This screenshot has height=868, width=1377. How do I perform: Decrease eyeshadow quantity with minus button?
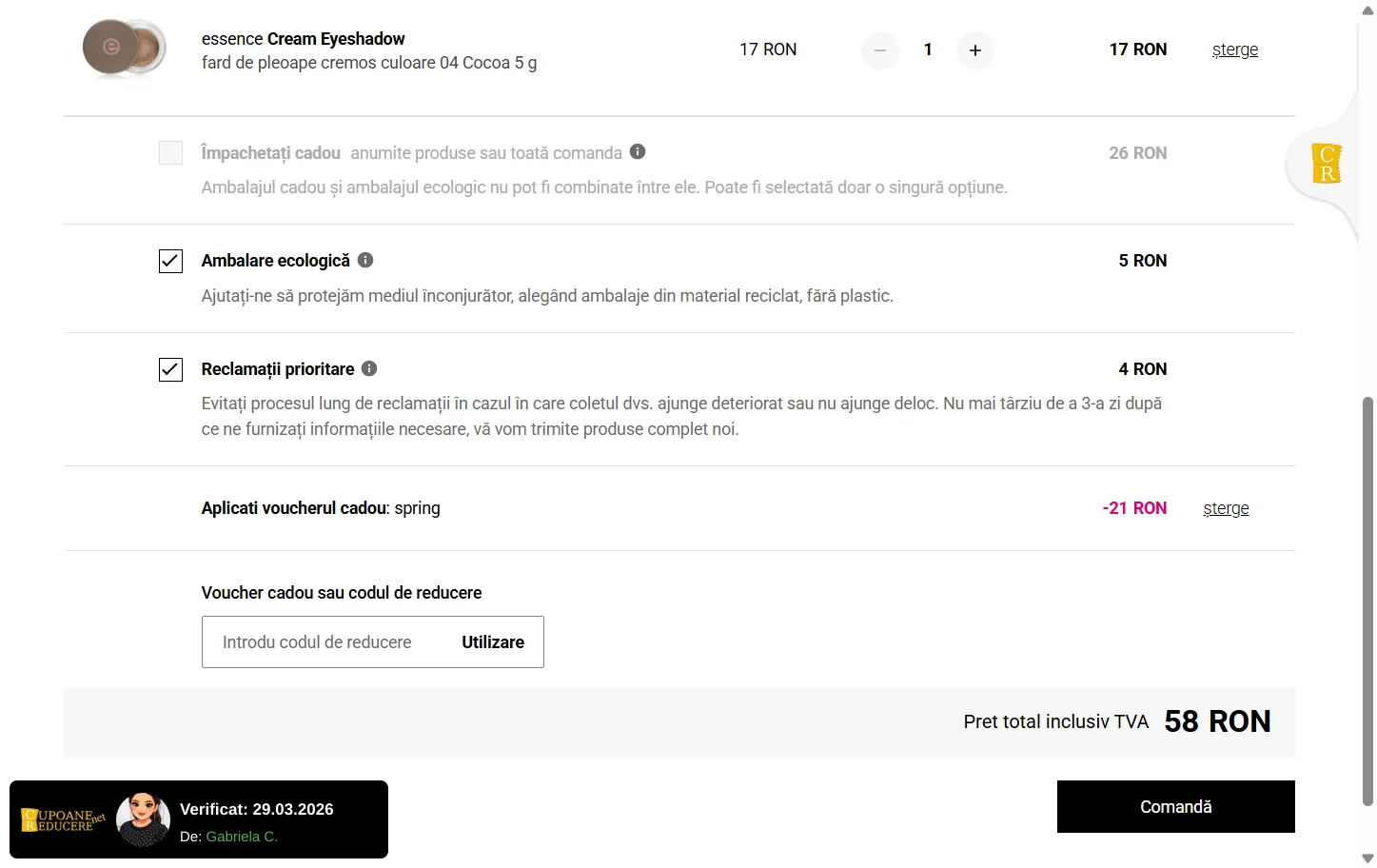880,50
